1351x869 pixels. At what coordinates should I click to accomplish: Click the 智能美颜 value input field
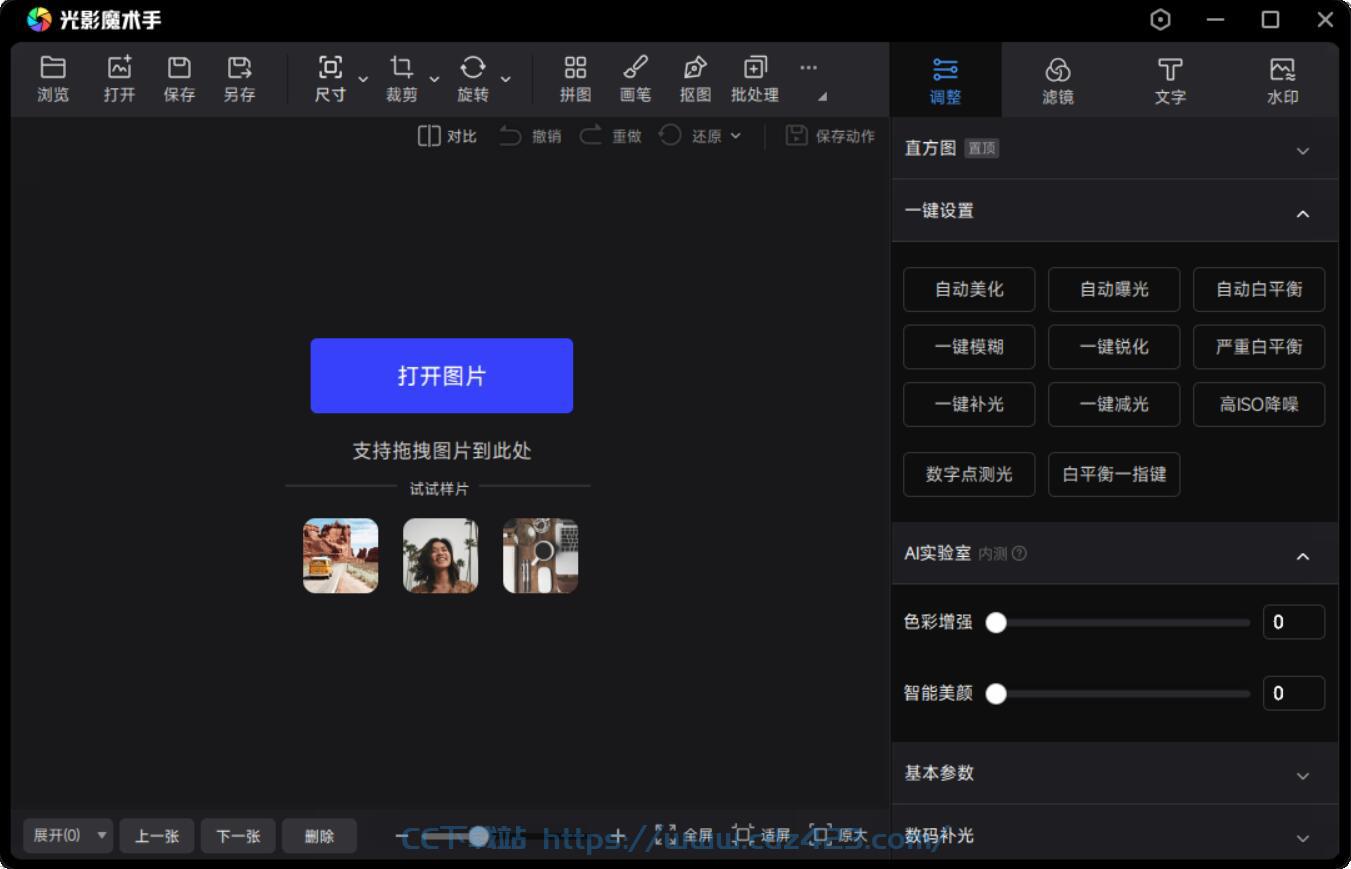[x=1294, y=693]
